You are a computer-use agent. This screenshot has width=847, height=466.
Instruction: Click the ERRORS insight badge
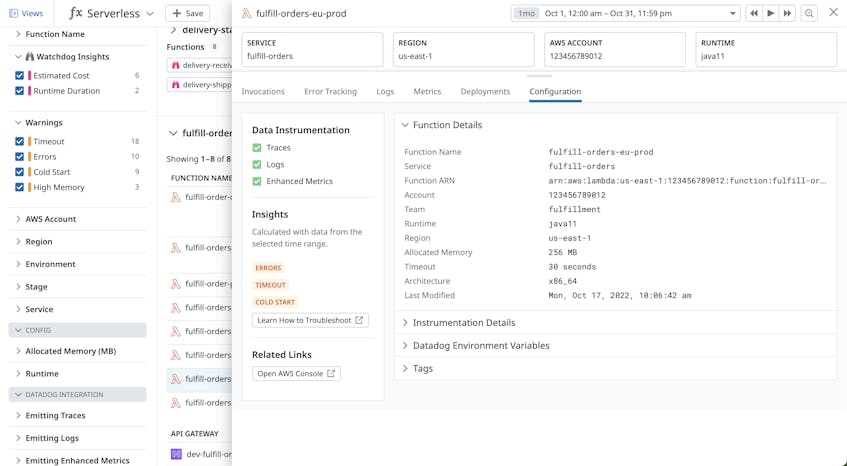point(268,268)
